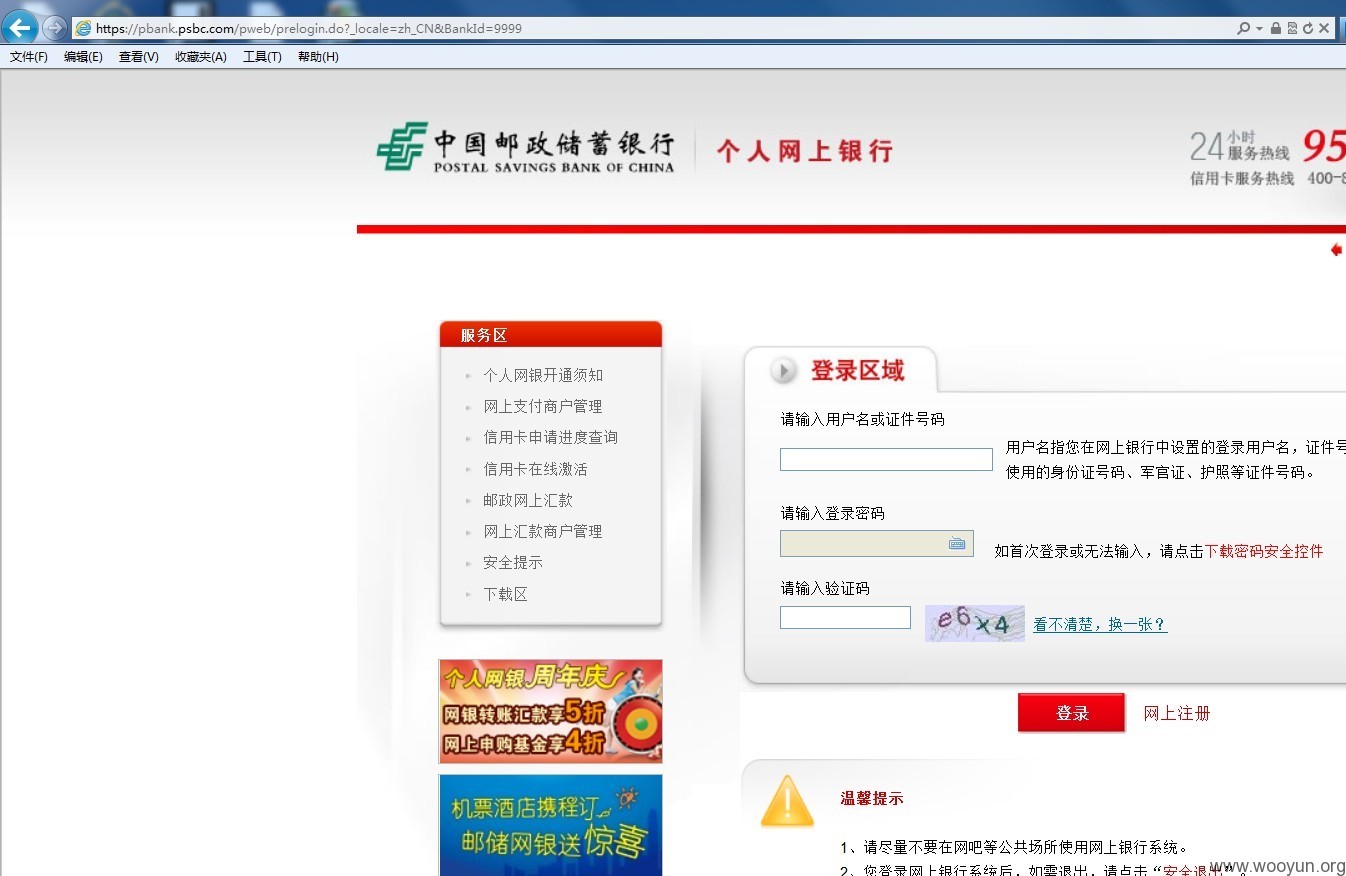Open the 查看(V) menu

pos(138,57)
